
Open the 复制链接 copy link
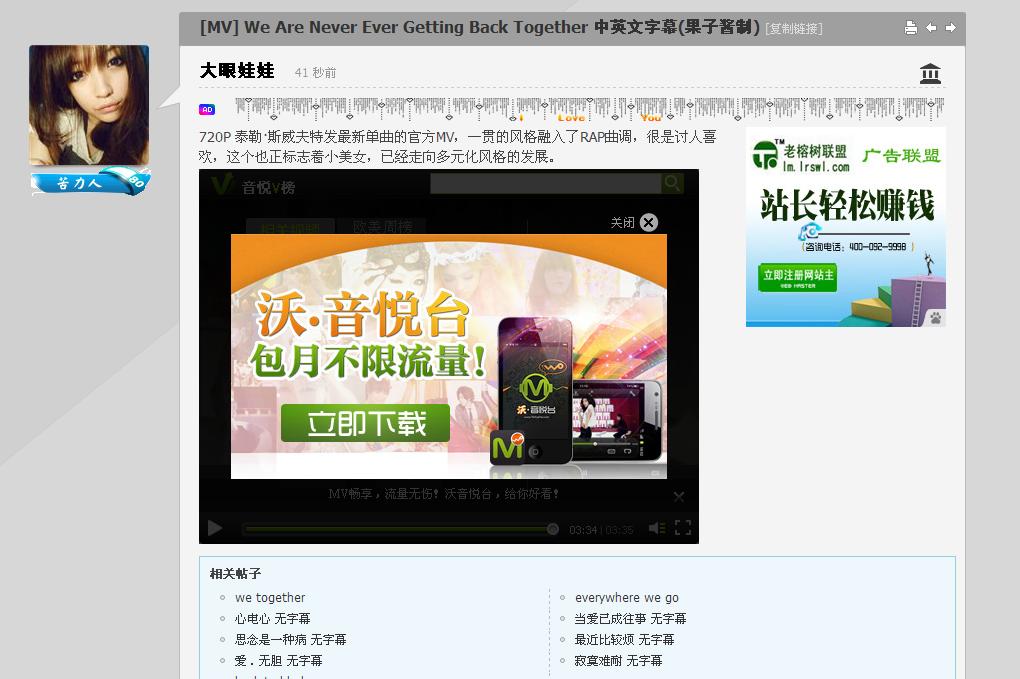point(795,28)
